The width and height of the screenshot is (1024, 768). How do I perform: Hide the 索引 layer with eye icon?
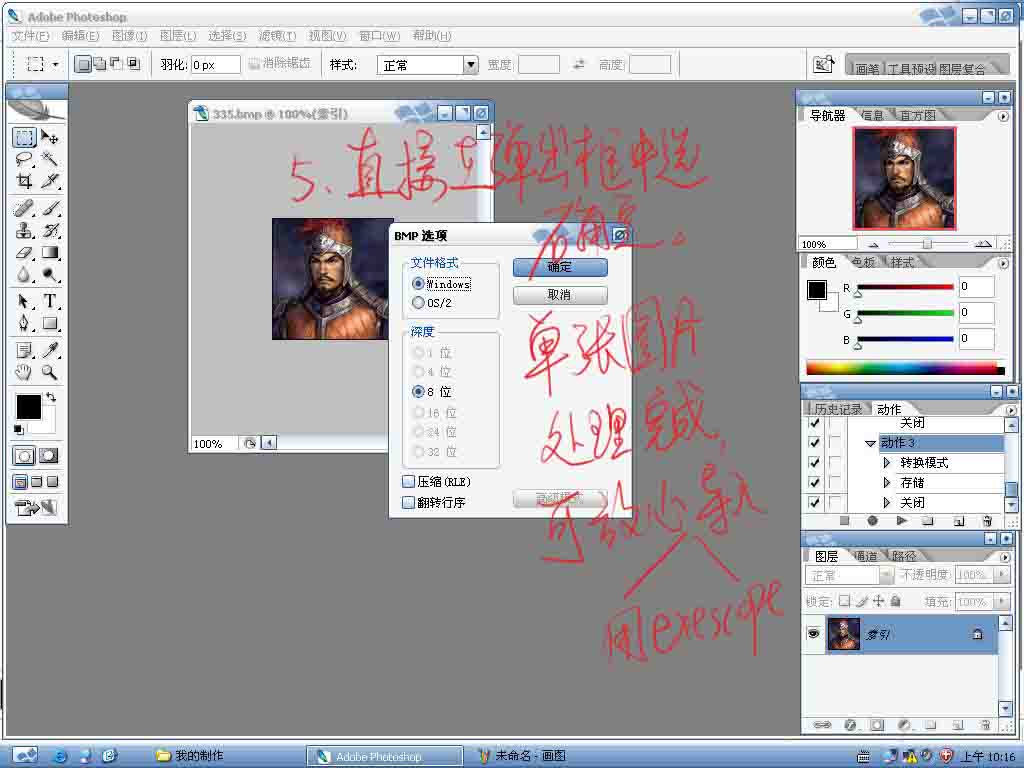coord(814,634)
